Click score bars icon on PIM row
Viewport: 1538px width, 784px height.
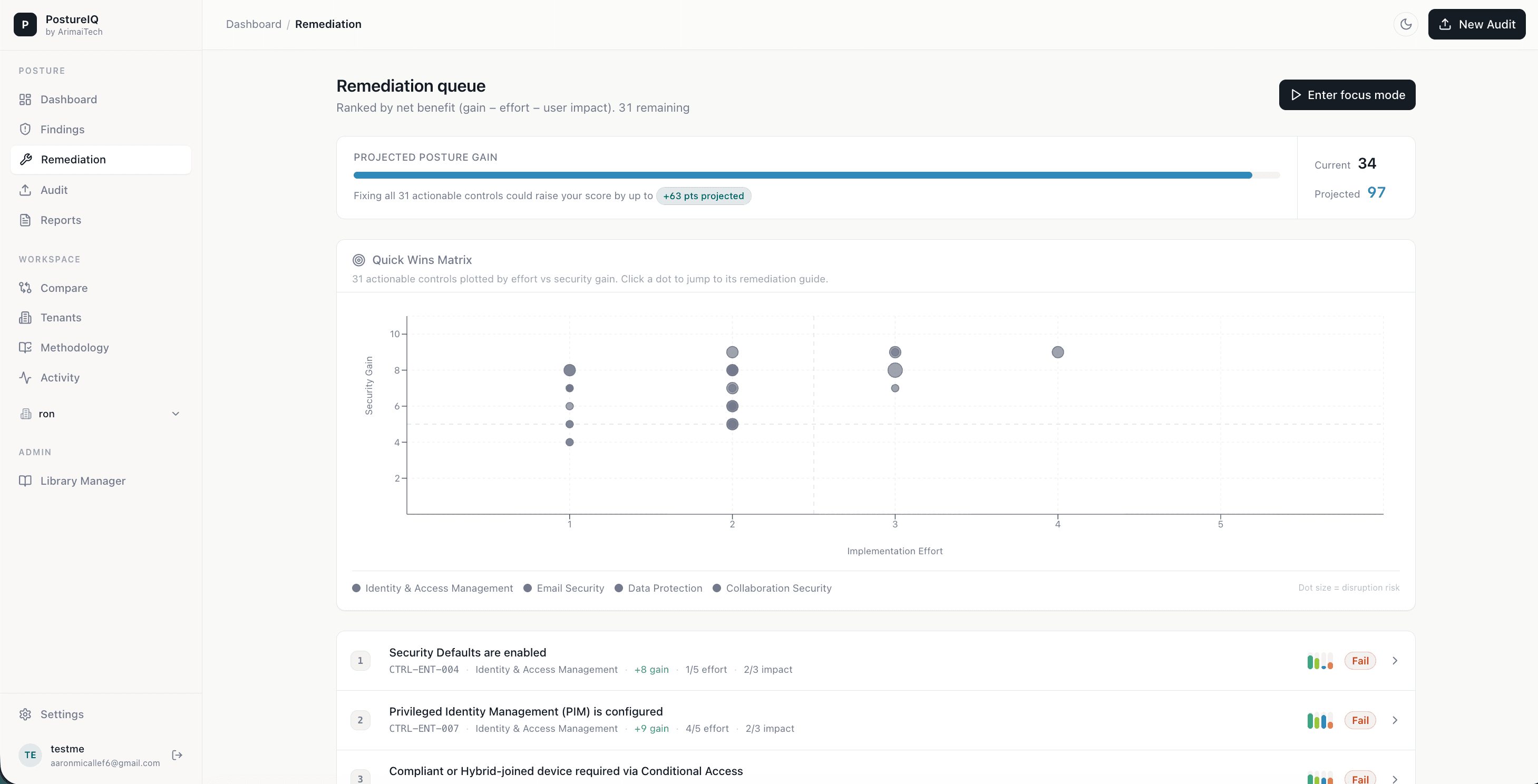[x=1319, y=720]
